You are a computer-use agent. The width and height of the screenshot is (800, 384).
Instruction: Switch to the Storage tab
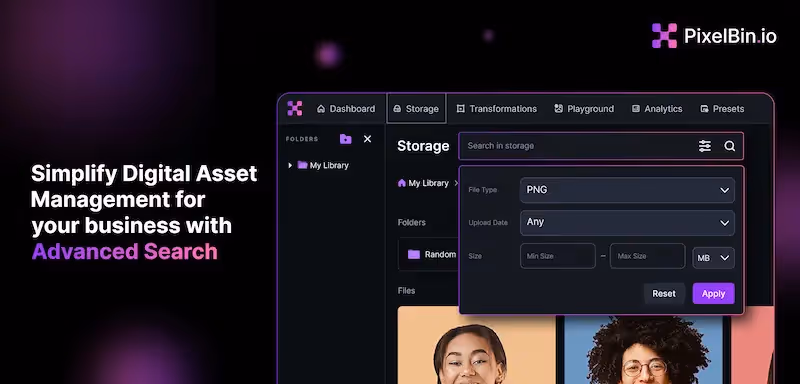click(416, 109)
